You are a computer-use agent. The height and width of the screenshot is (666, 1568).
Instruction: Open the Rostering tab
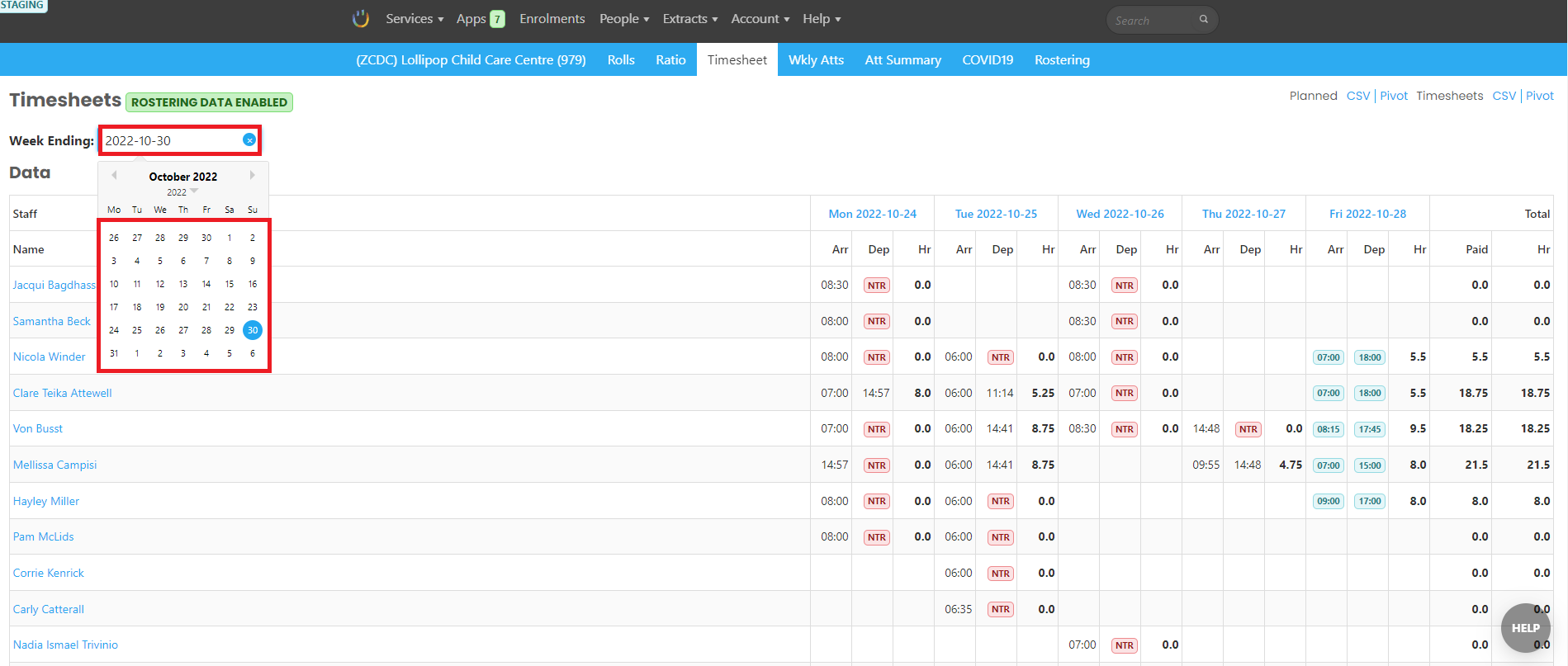coord(1062,59)
